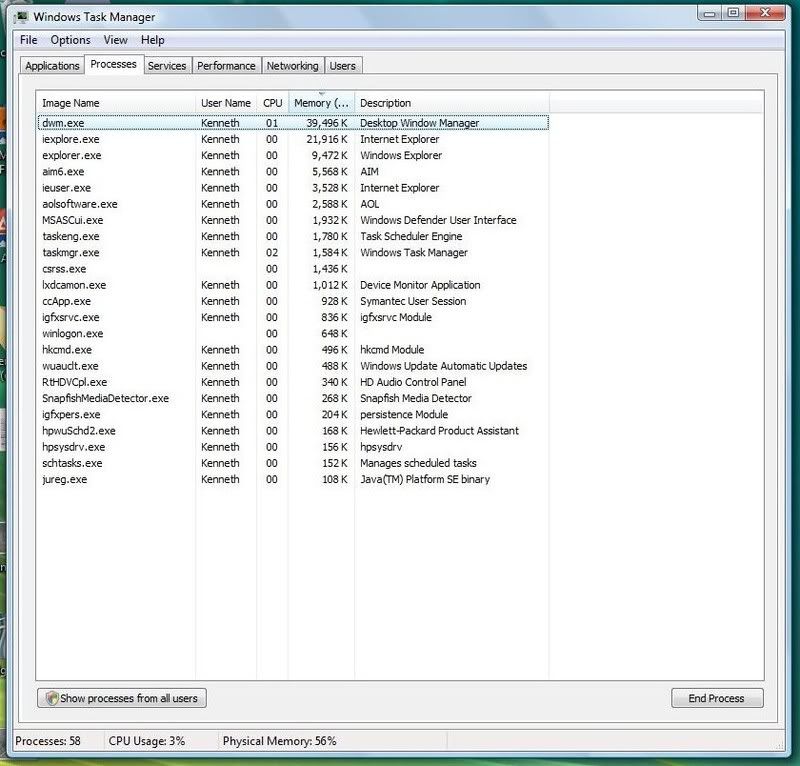Click the End Process button
This screenshot has width=800, height=766.
tap(717, 698)
